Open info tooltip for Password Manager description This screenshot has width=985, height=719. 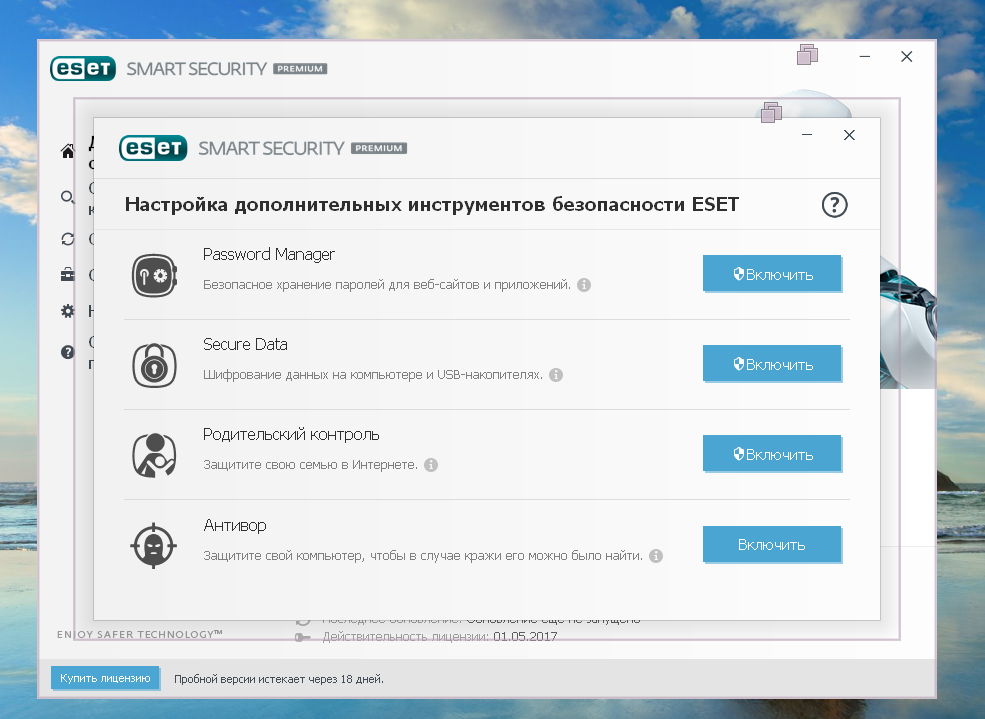click(x=584, y=285)
